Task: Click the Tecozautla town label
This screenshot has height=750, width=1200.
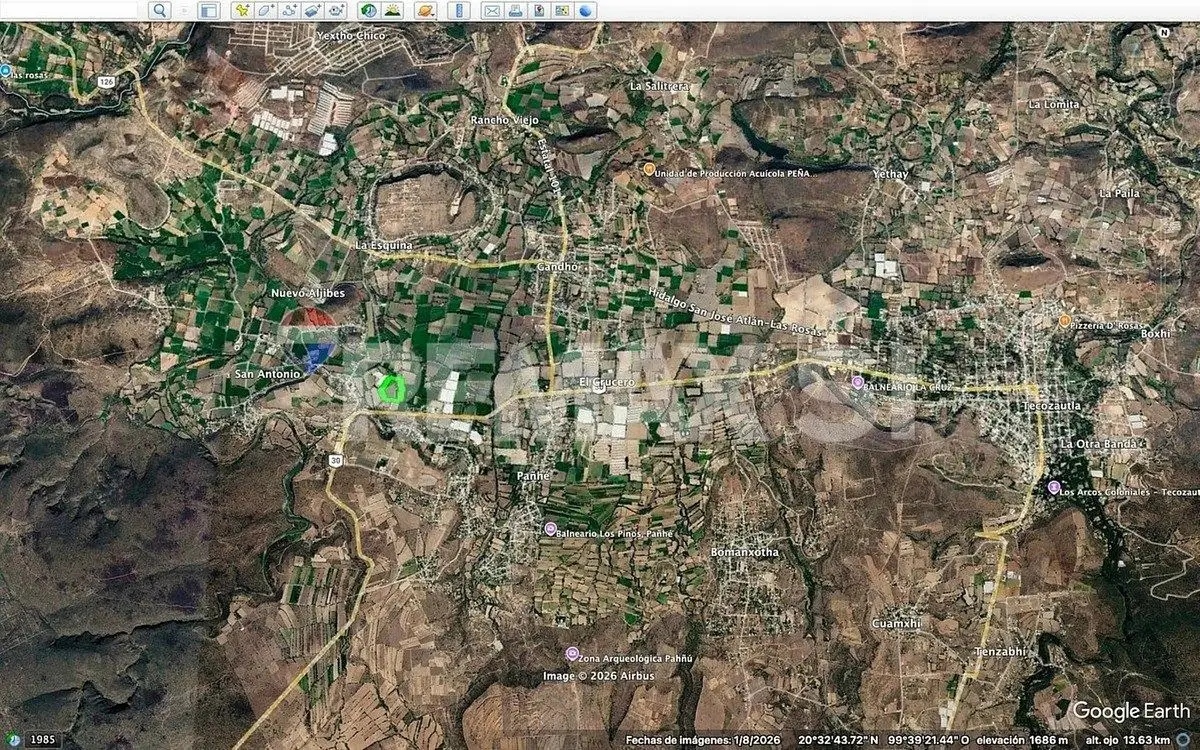Action: click(x=1053, y=407)
